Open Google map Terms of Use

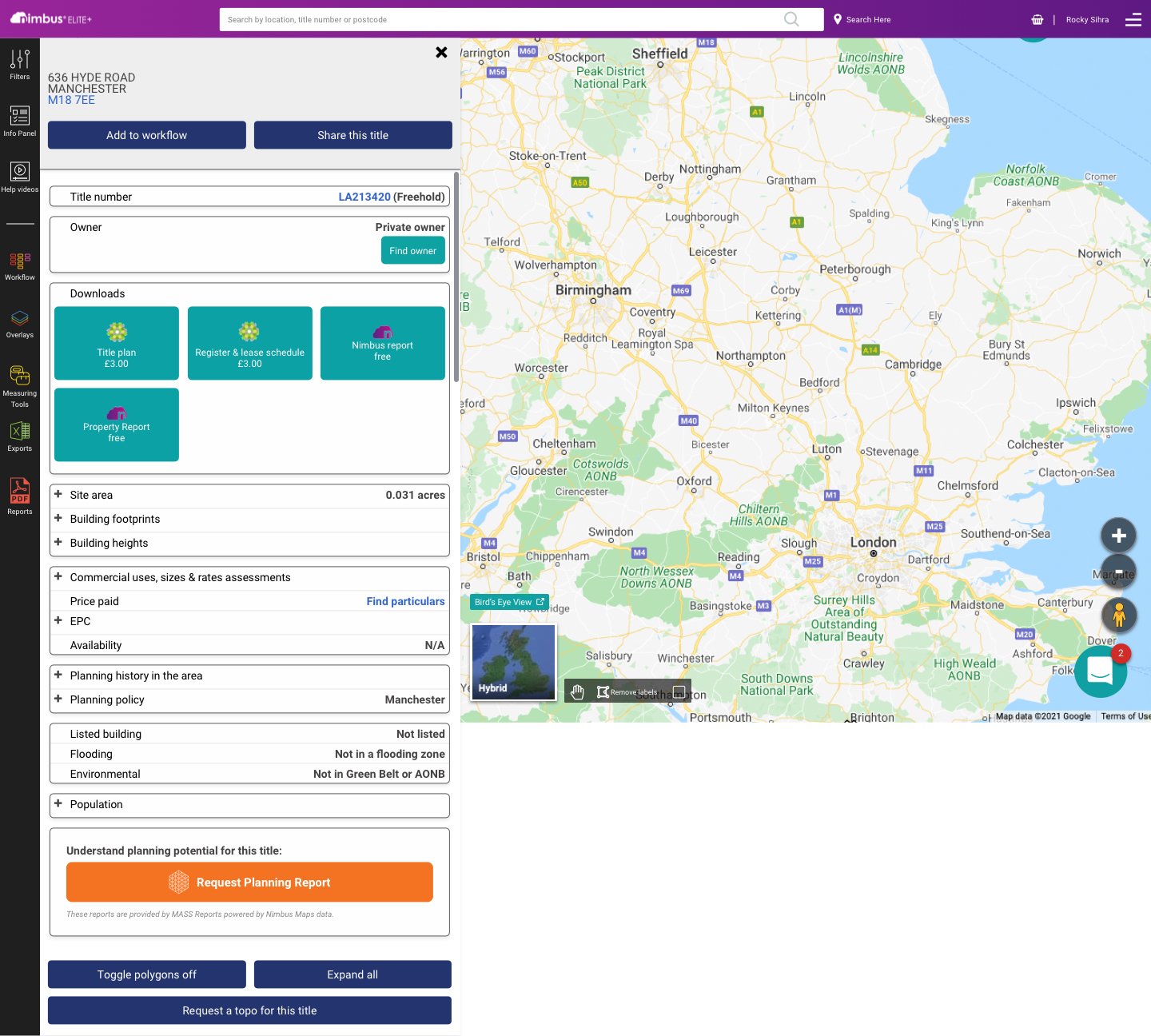click(1125, 716)
